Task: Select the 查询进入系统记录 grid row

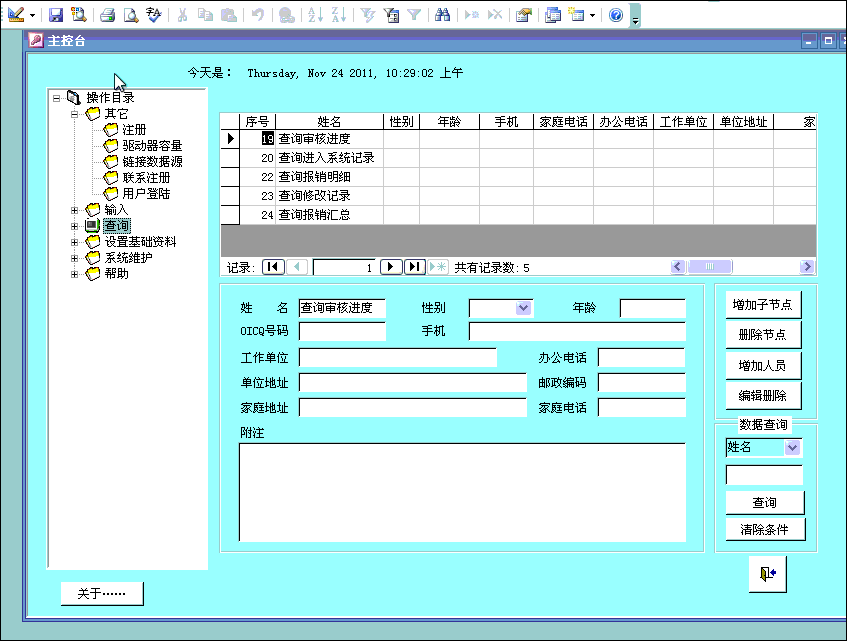Action: [519, 158]
